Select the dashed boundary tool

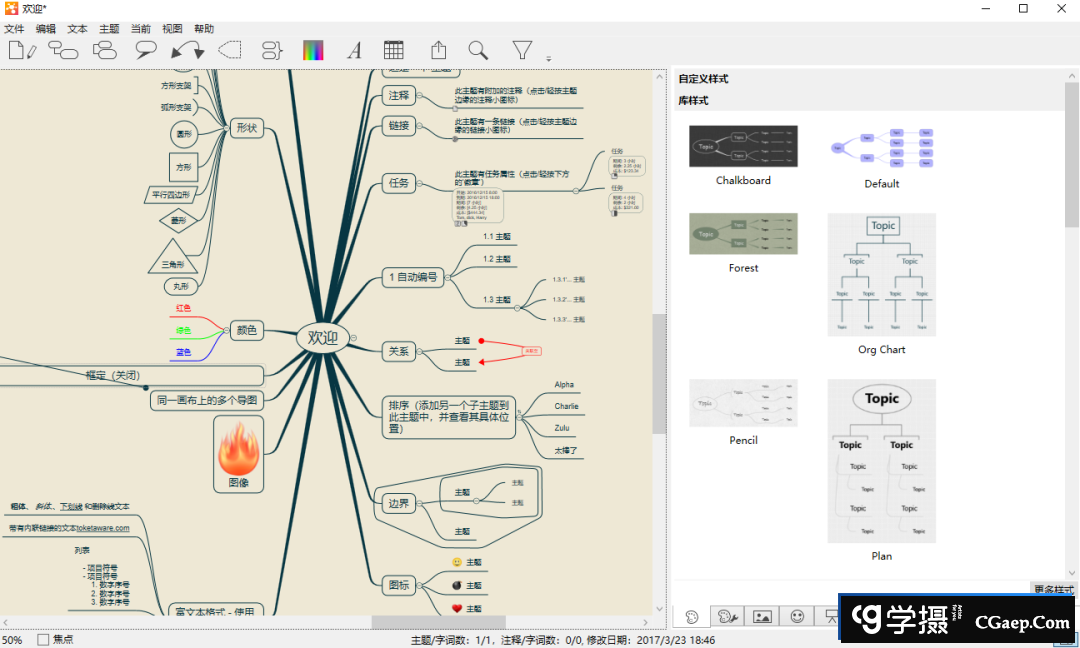(230, 49)
